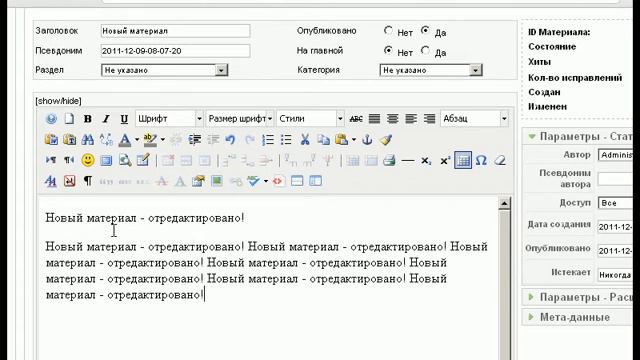Click the Дата создания field

click(x=616, y=227)
